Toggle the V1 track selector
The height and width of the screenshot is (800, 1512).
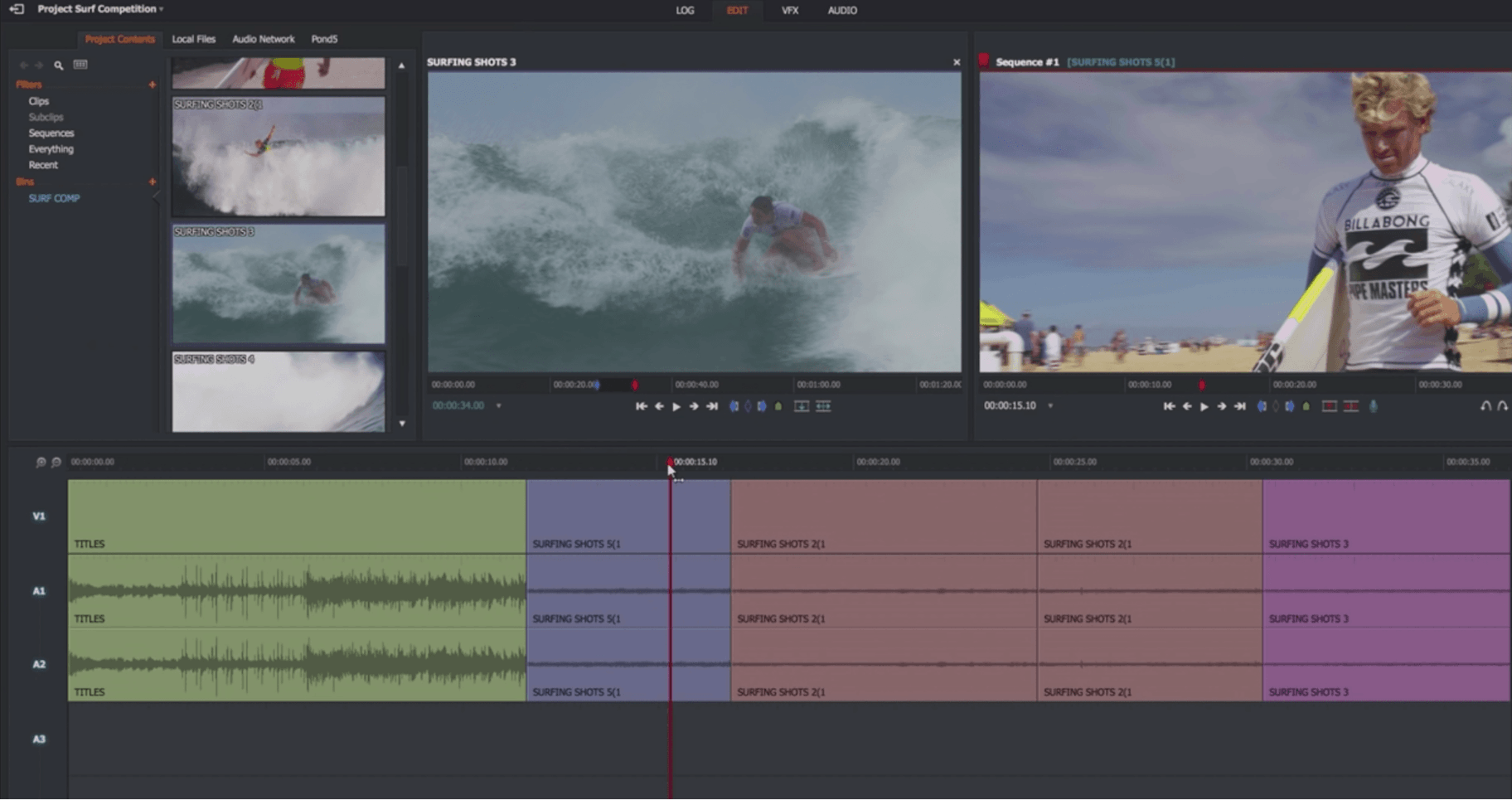(39, 516)
